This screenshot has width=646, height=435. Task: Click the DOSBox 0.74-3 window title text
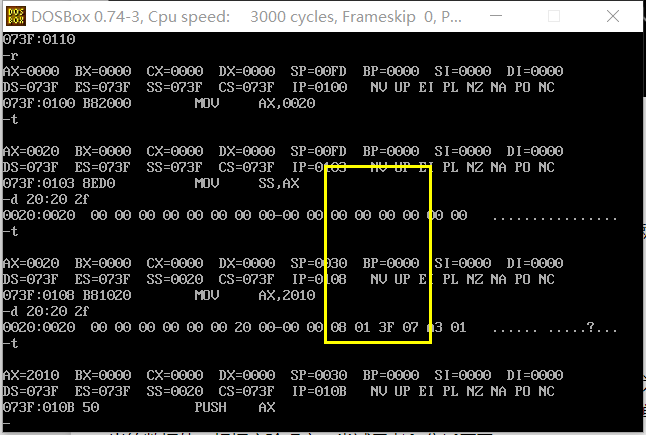(x=246, y=16)
